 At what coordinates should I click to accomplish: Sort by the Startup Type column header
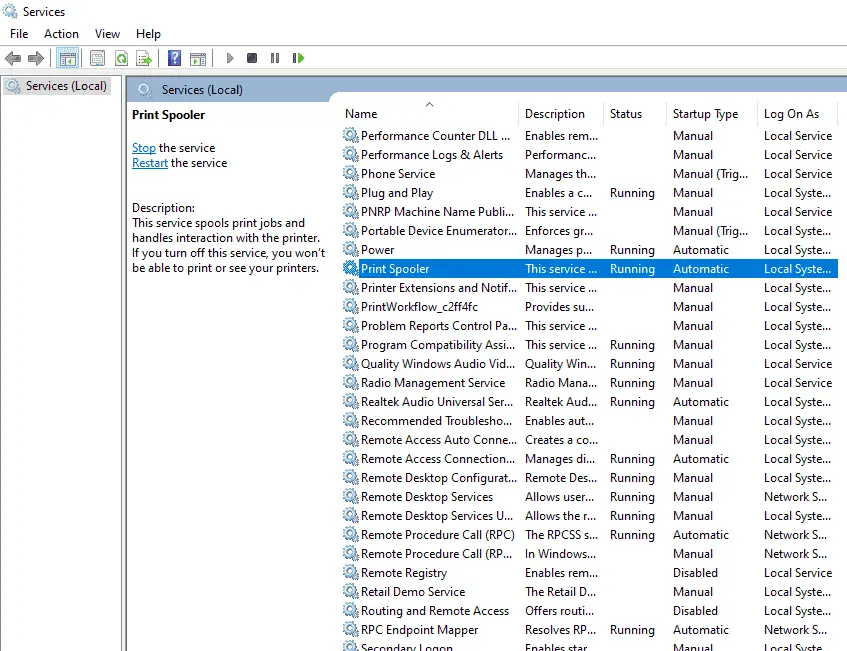point(705,114)
